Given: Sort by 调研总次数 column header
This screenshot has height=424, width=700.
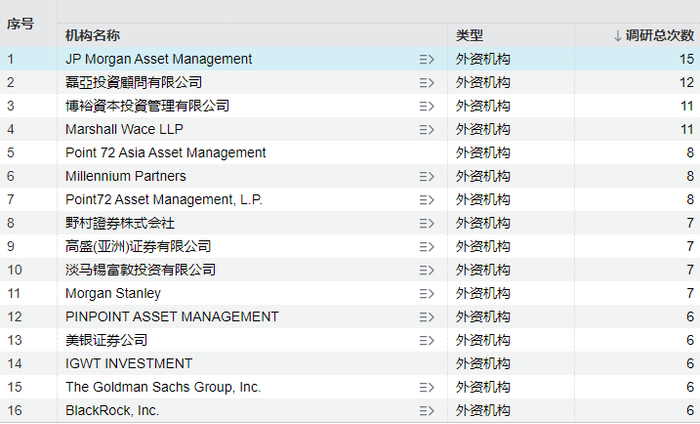Looking at the screenshot, I should [x=654, y=35].
